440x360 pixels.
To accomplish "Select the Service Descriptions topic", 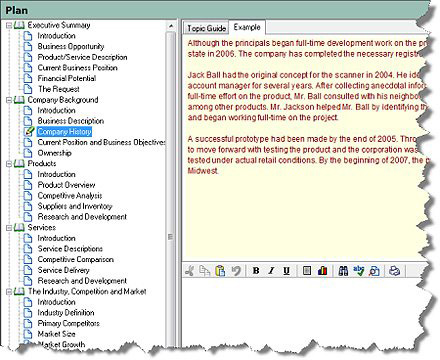I will click(70, 249).
